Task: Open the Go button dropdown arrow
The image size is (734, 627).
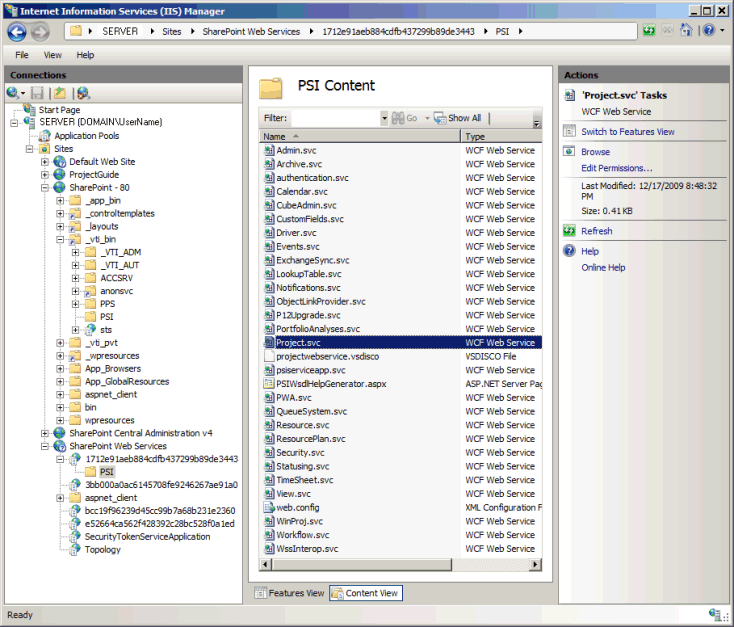Action: 427,118
